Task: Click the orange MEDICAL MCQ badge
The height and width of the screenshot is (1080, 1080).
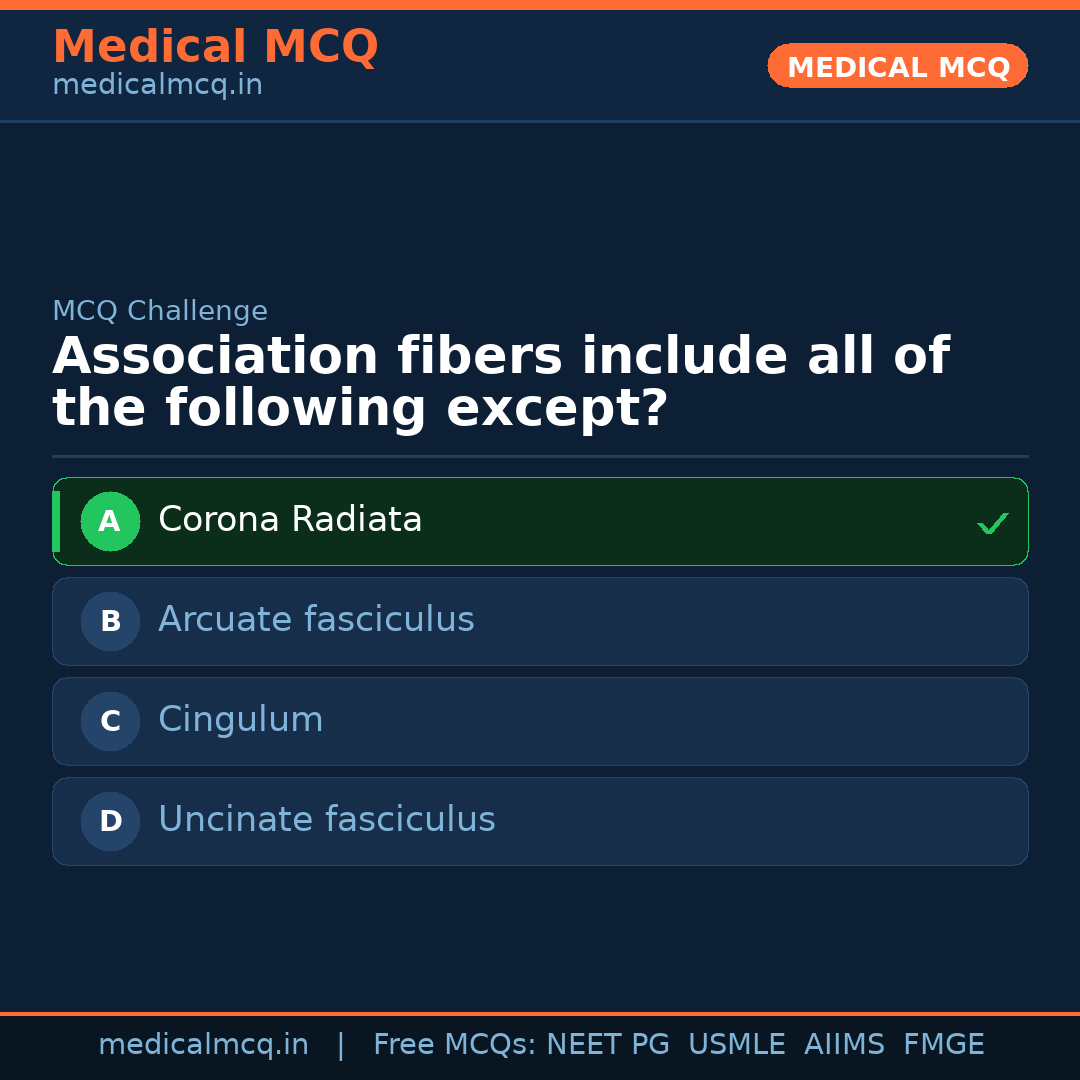Action: click(898, 67)
